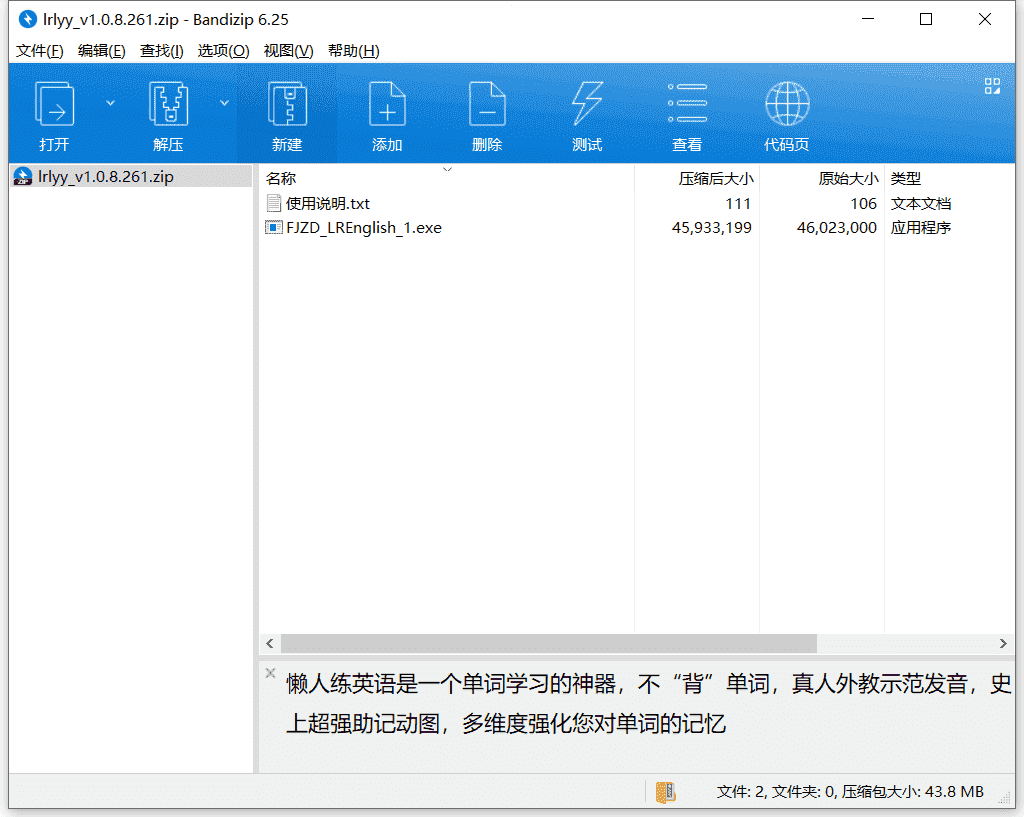The image size is (1024, 817).
Task: Close the archive comment panel with the X
Action: 270,673
